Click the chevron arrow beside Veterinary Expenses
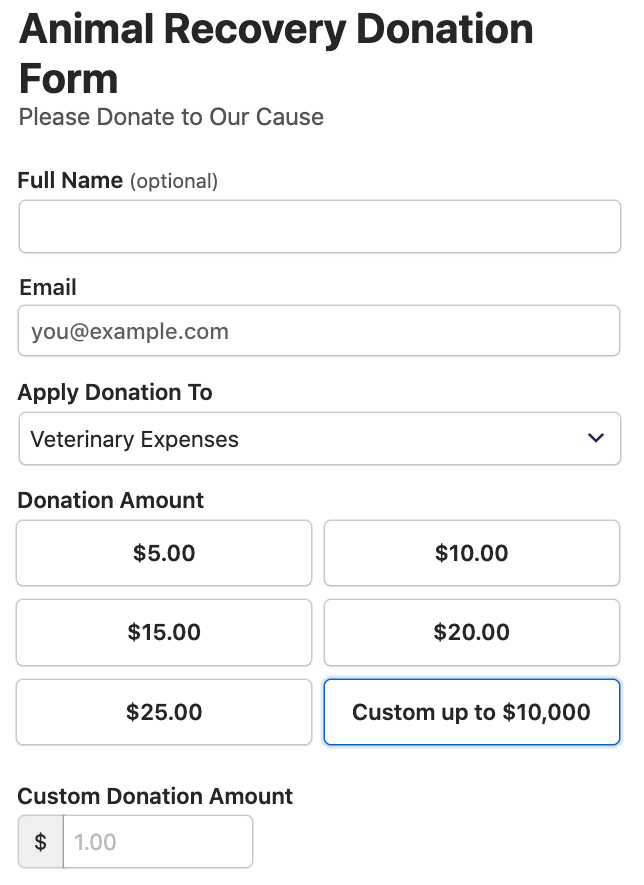644x885 pixels. click(596, 438)
